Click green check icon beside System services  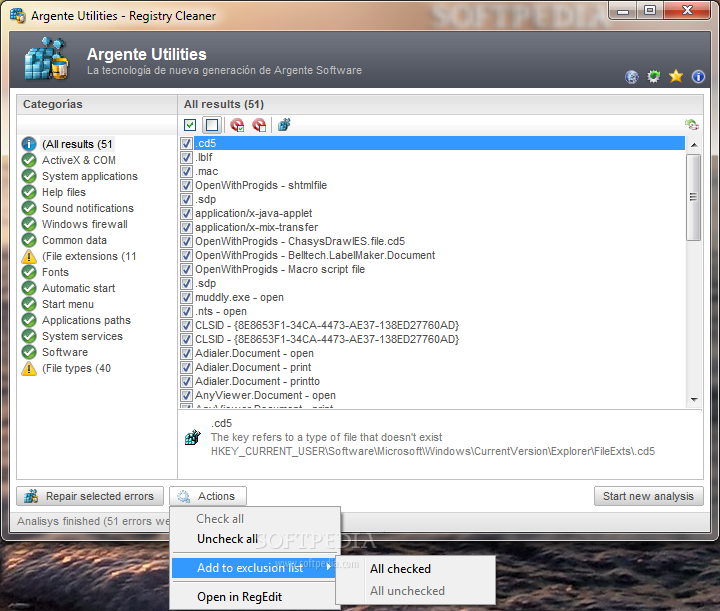(29, 336)
